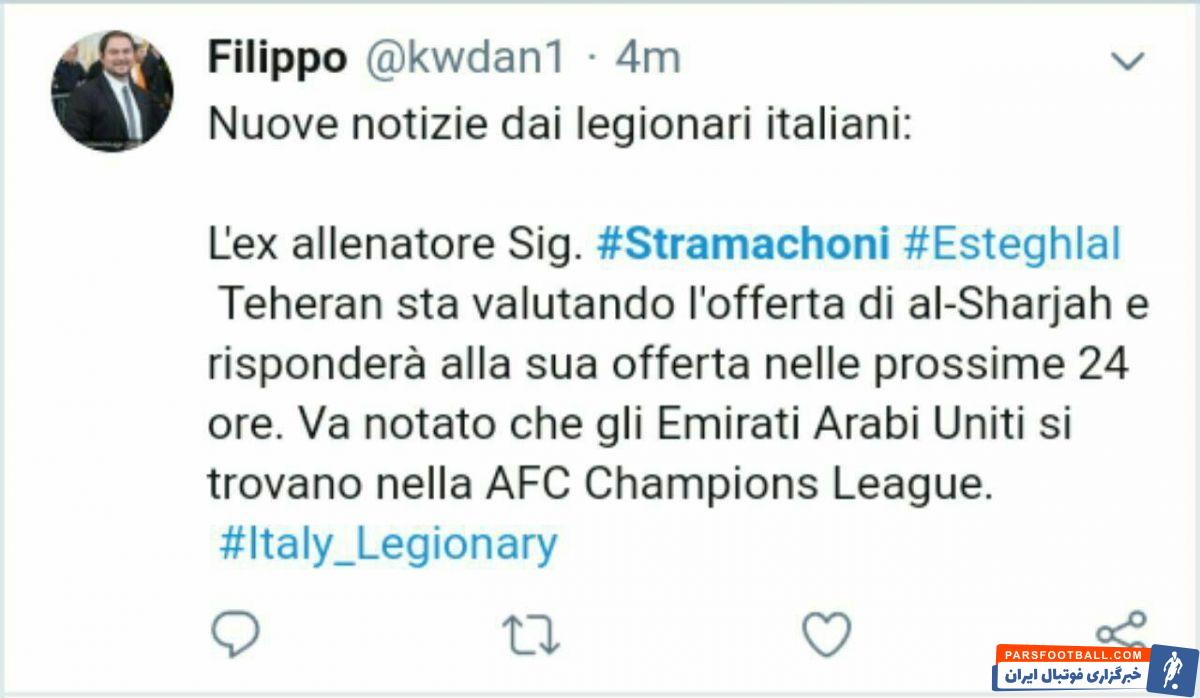1200x698 pixels.
Task: Expand the tweet options chevron
Action: (1128, 62)
